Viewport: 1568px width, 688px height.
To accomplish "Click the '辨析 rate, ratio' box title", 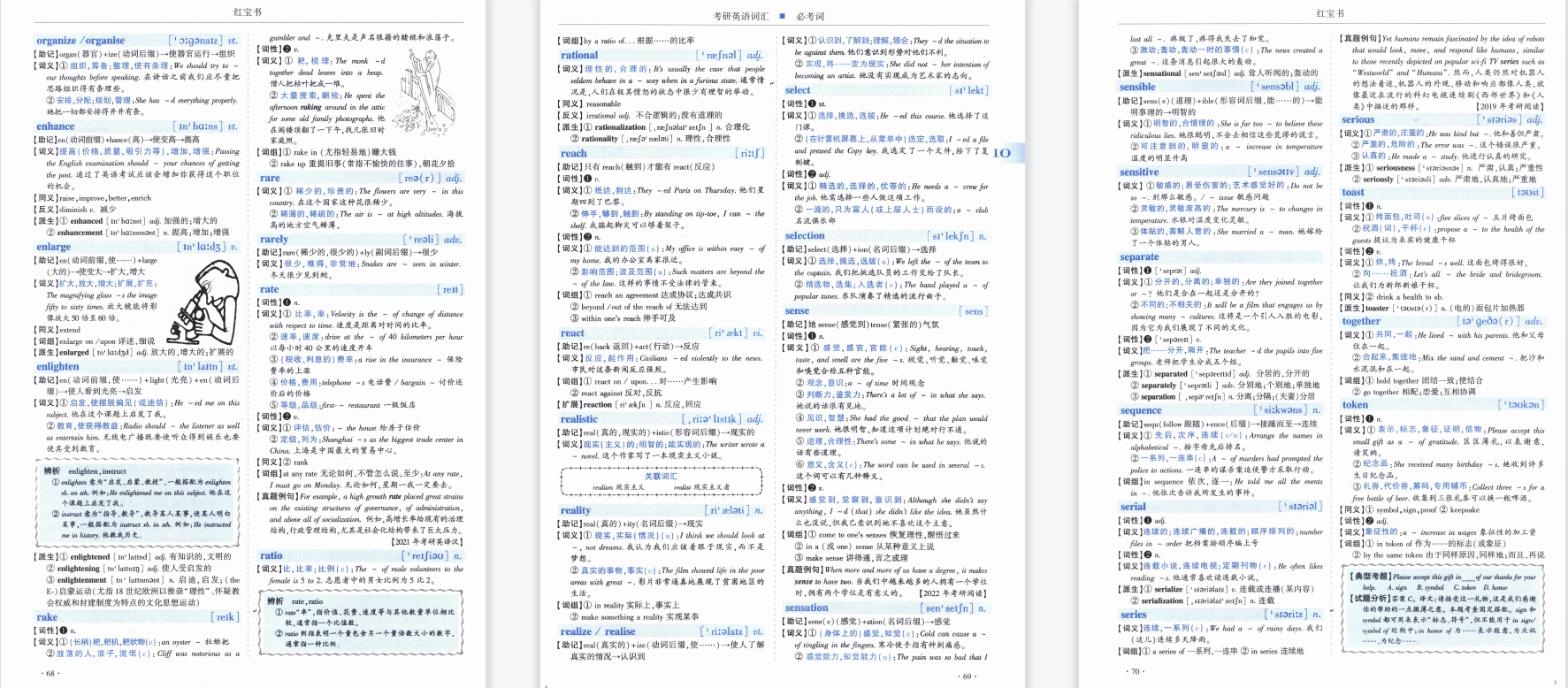I will click(x=294, y=600).
